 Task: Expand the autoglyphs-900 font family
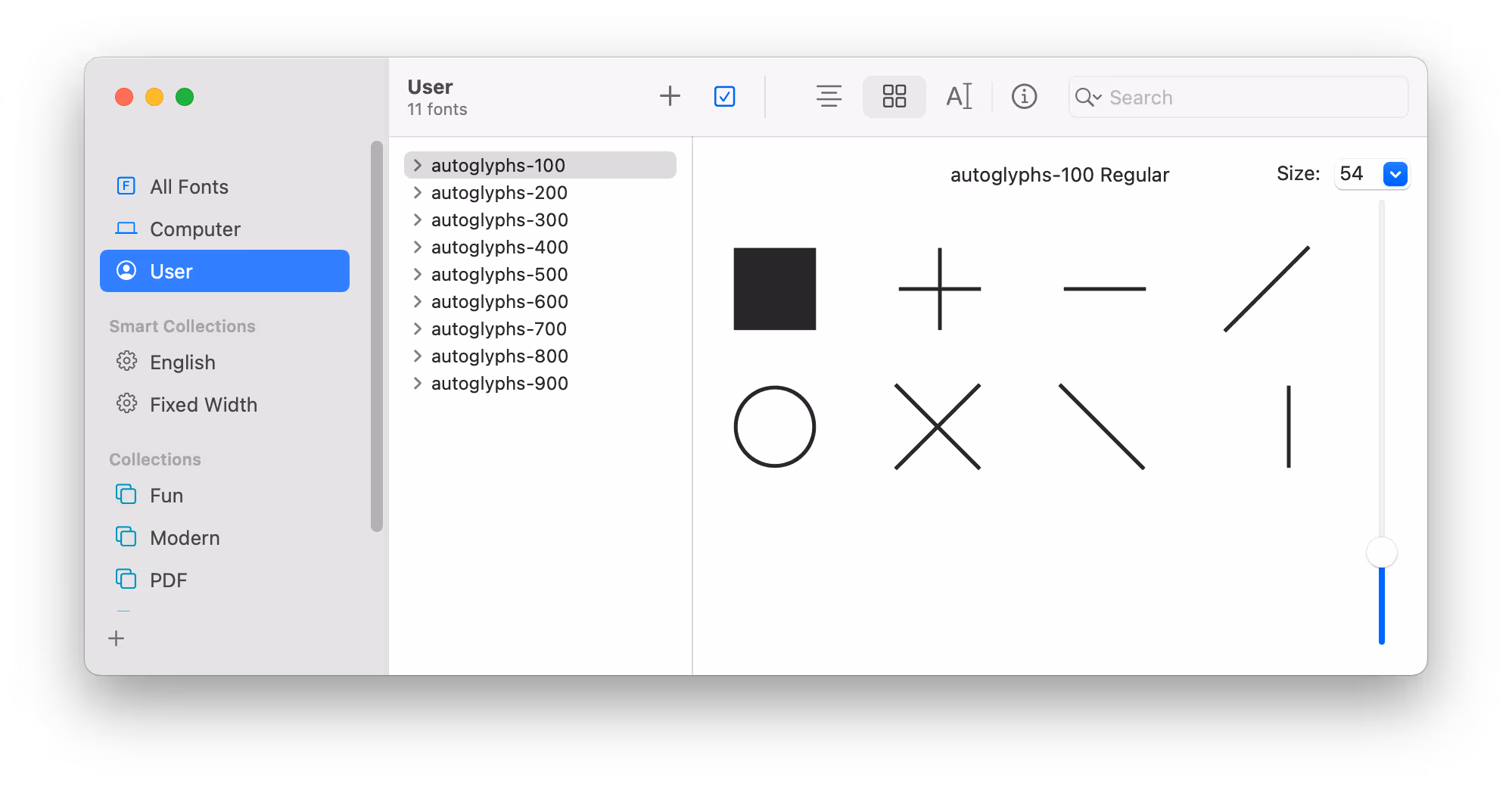pos(417,383)
